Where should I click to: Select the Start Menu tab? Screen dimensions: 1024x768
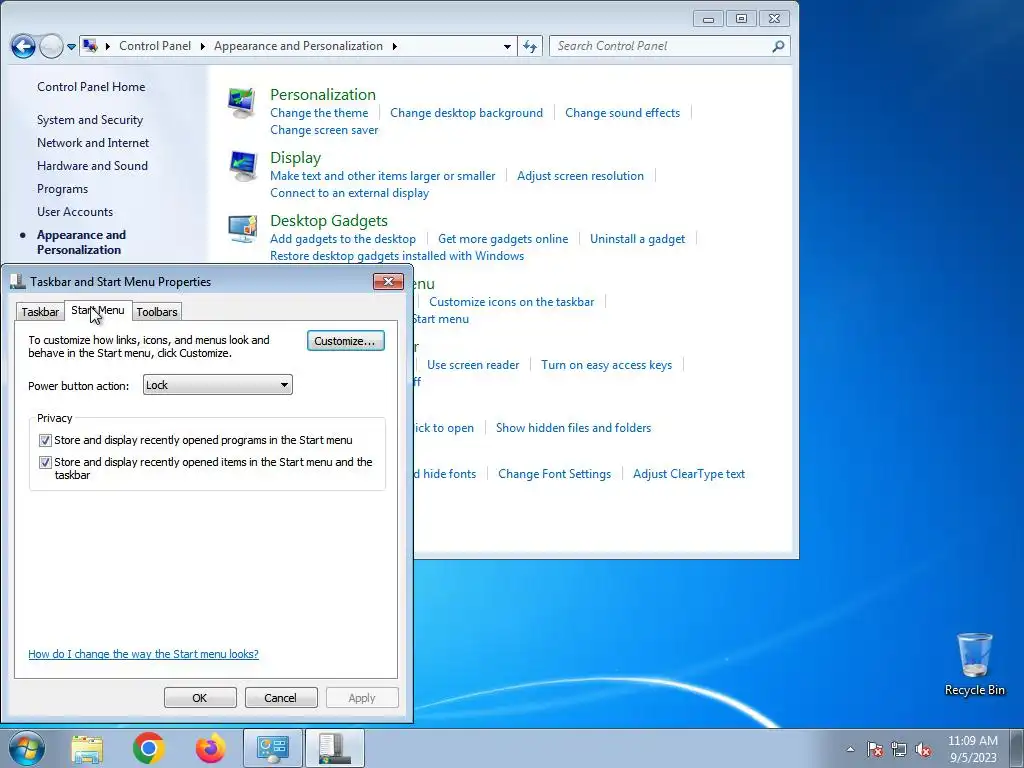point(98,310)
